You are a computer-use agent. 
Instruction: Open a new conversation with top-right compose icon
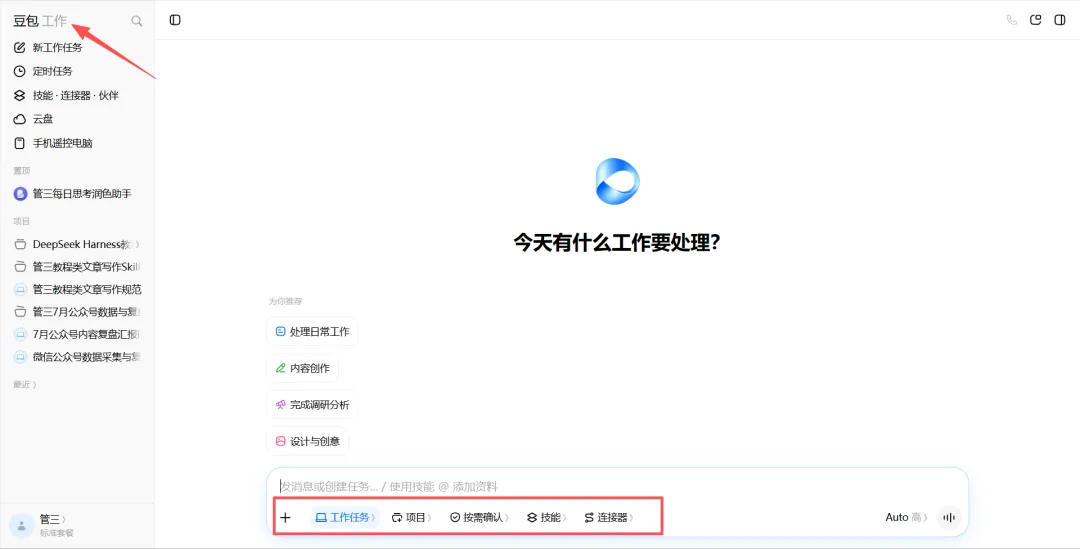[1035, 20]
